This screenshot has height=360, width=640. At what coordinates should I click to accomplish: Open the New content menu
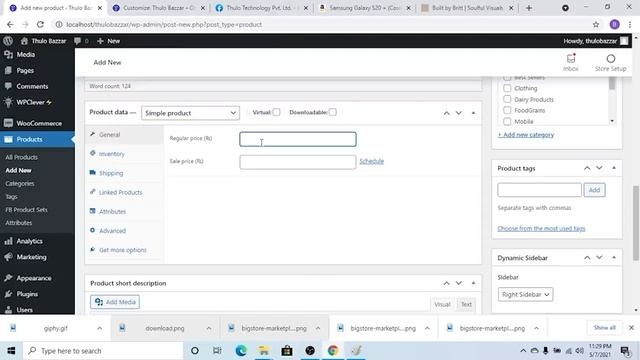coord(109,41)
